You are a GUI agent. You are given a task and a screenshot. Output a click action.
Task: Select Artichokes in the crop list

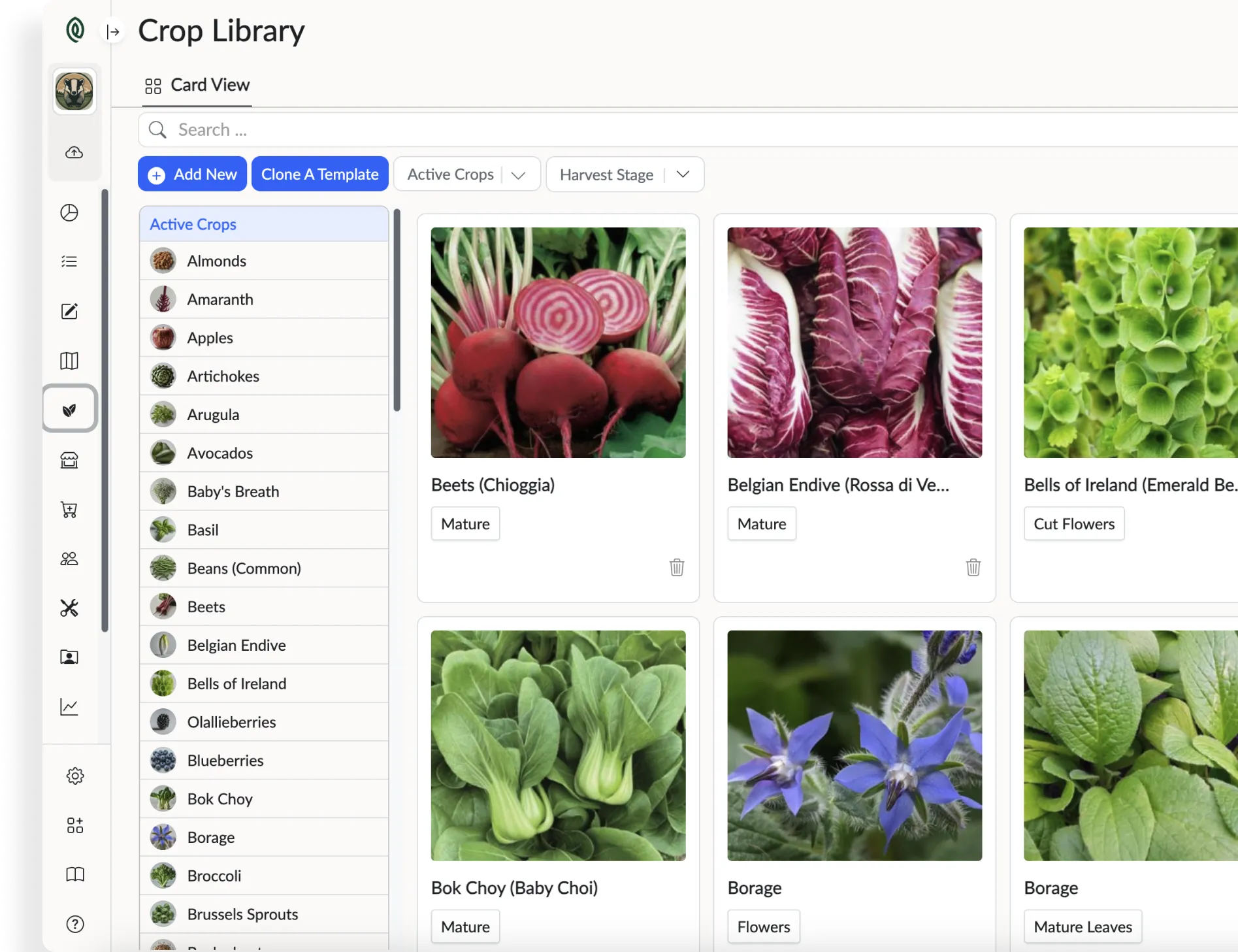(223, 376)
